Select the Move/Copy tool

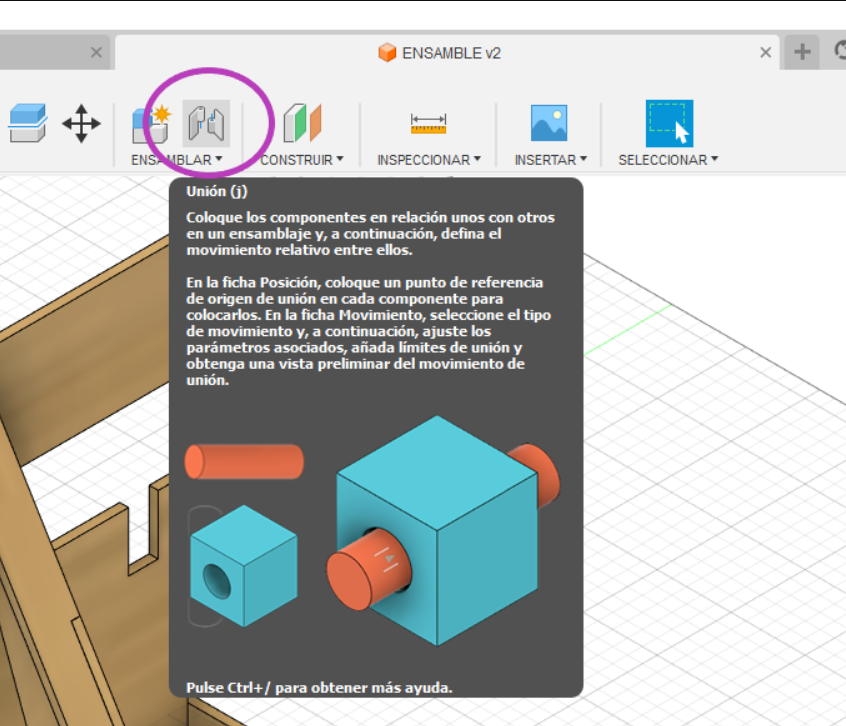(82, 122)
